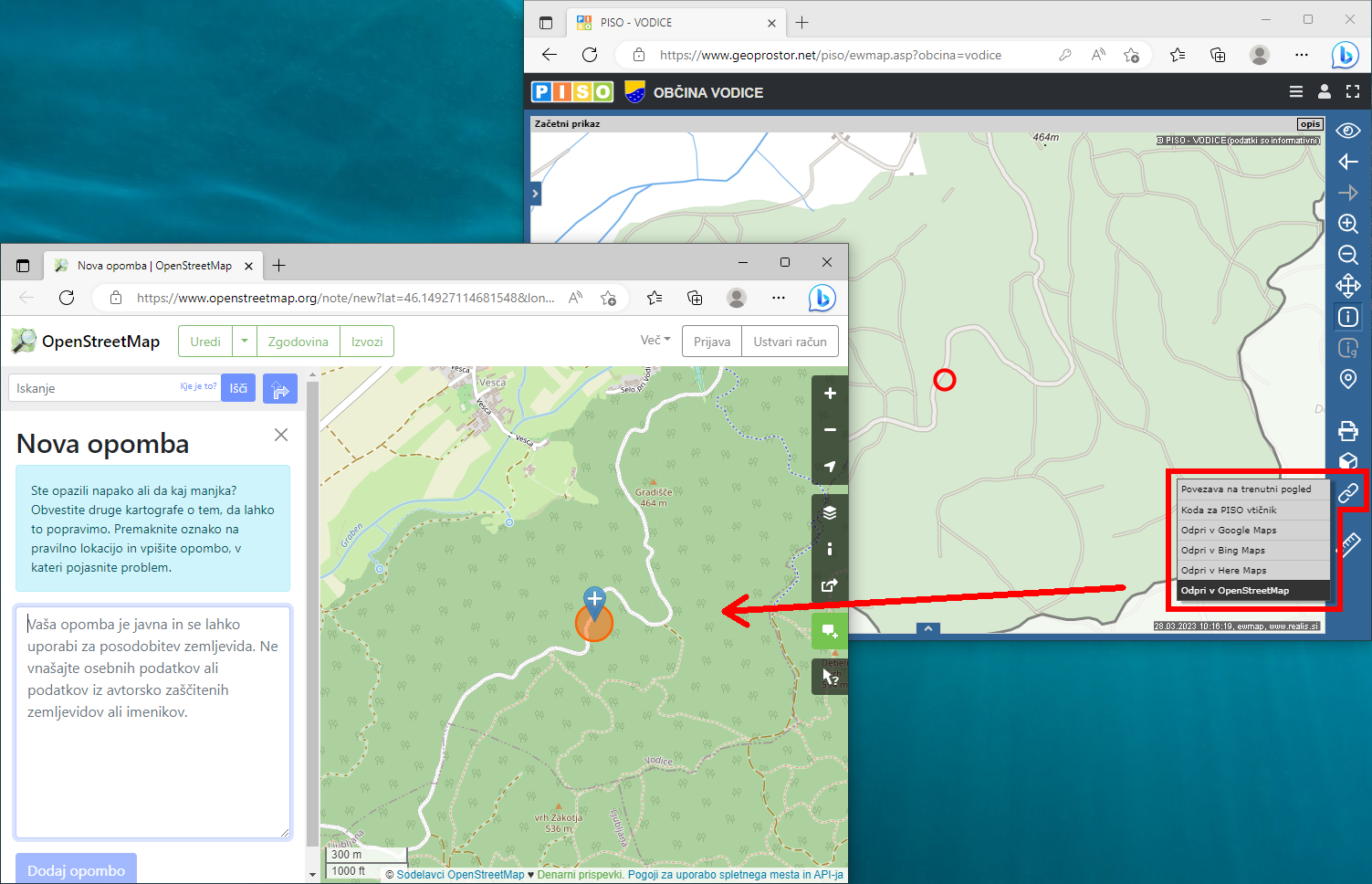Open the Več dropdown menu
1372x884 pixels.
click(x=655, y=340)
